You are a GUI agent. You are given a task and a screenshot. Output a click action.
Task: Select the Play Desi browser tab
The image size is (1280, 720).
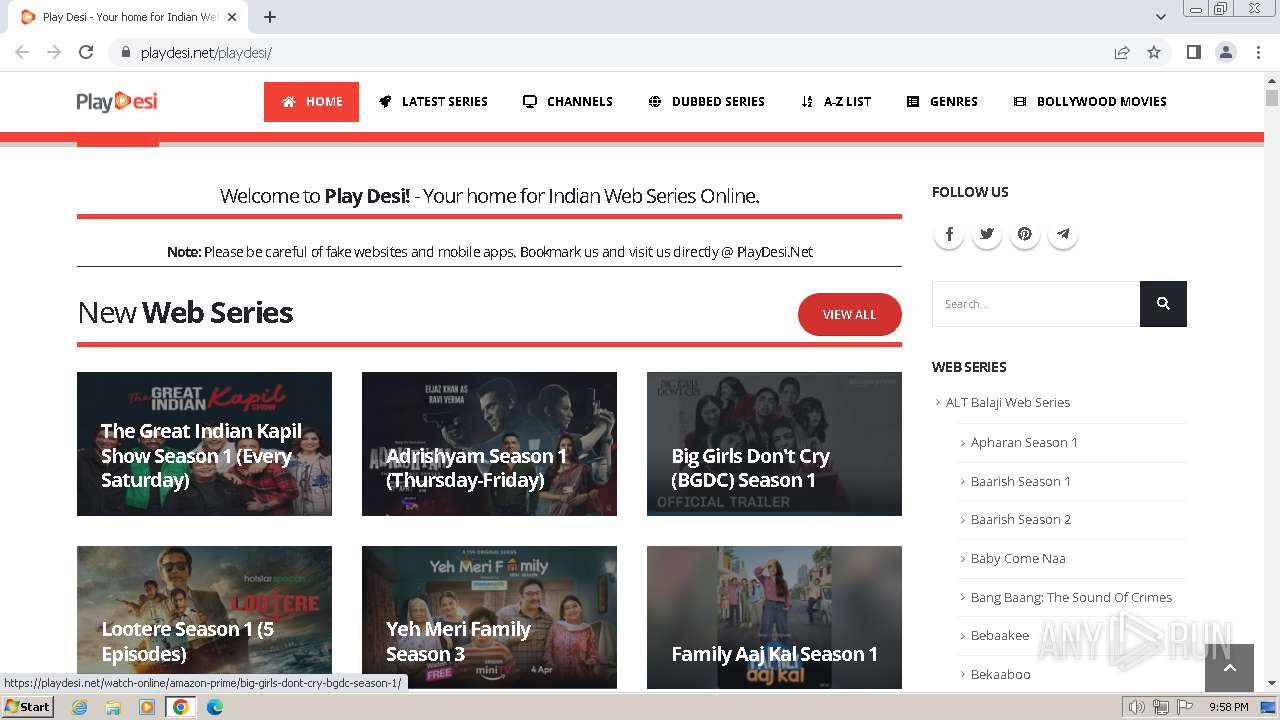[129, 17]
